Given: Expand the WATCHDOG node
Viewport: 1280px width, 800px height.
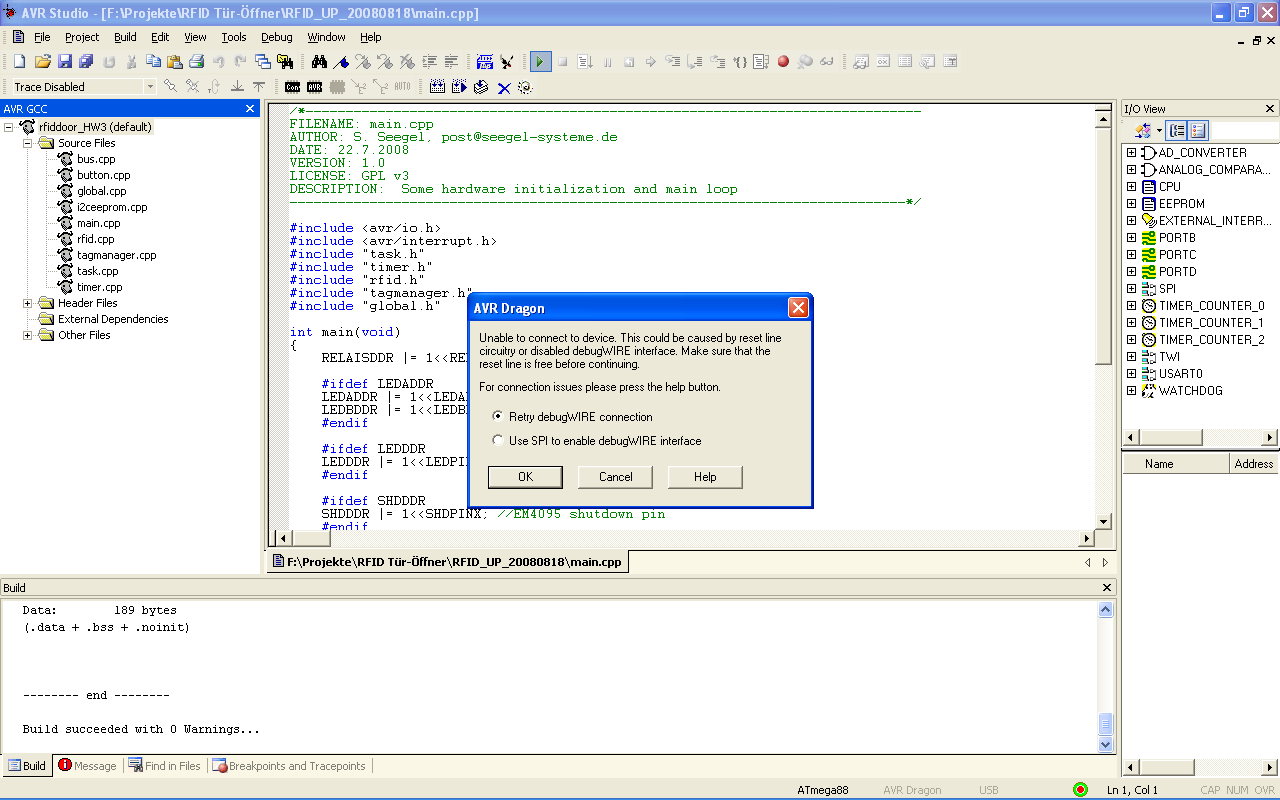Looking at the screenshot, I should click(1131, 391).
